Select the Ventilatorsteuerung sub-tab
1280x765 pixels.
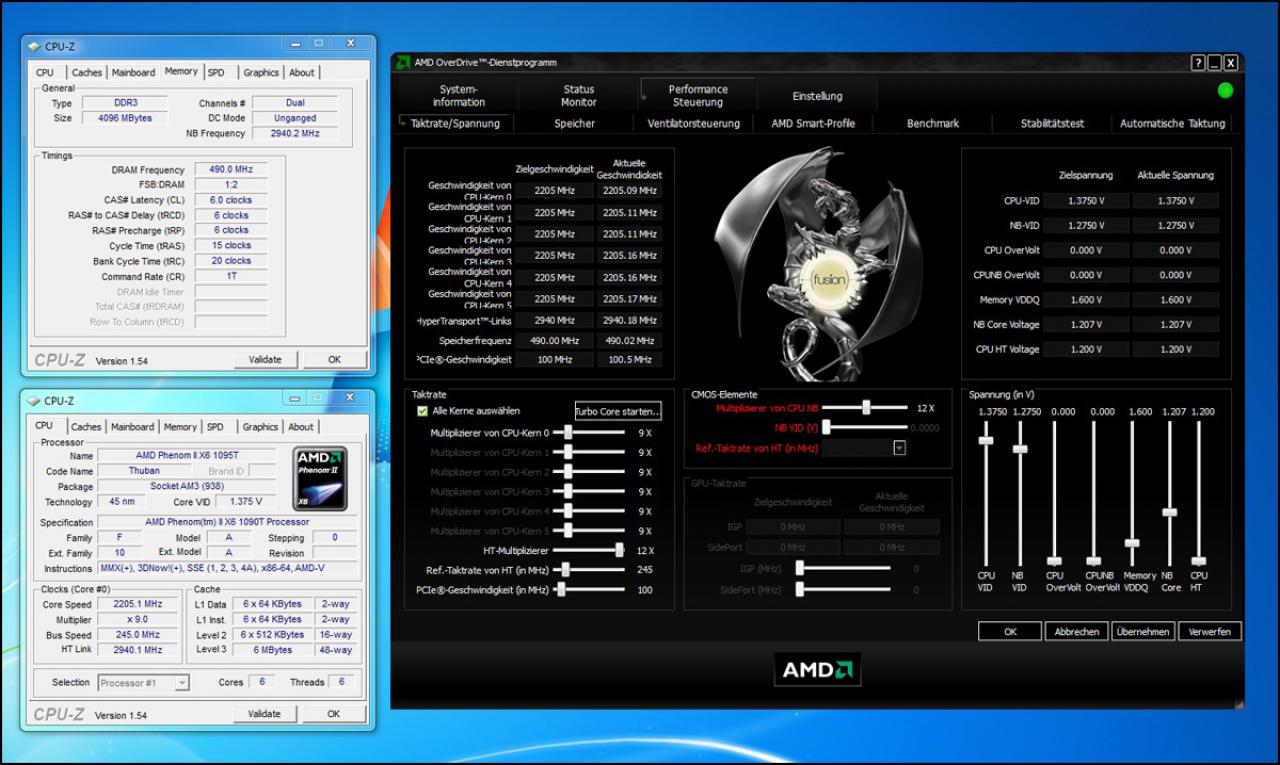coord(694,124)
